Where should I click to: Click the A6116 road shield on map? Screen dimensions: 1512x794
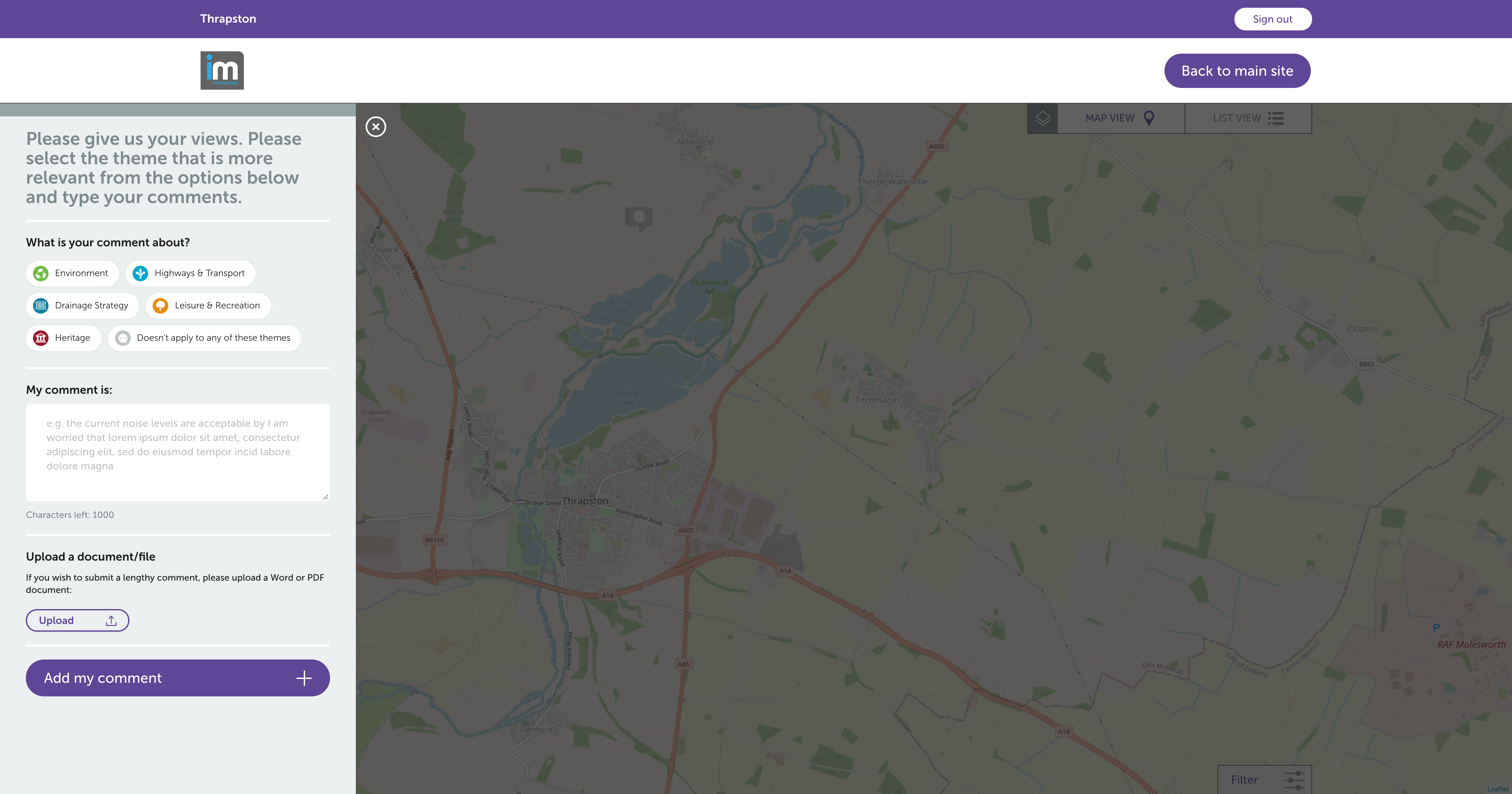434,540
